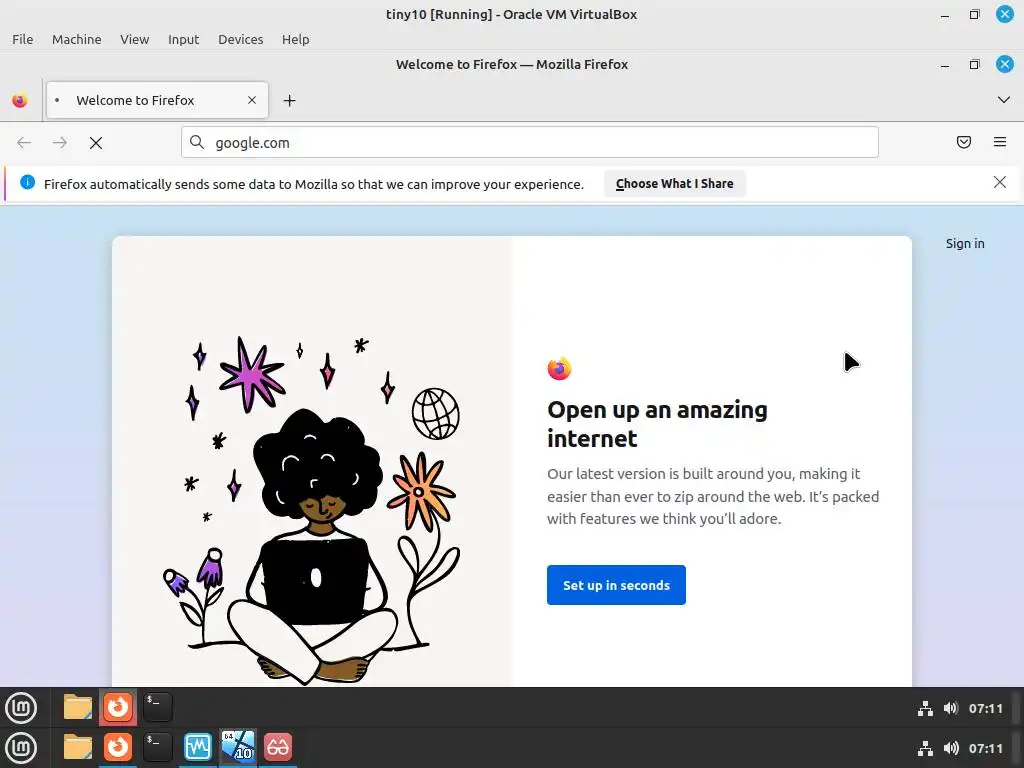Click VirtualBox tiny10 icon on host taskbar
This screenshot has width=1024, height=768.
[x=238, y=747]
